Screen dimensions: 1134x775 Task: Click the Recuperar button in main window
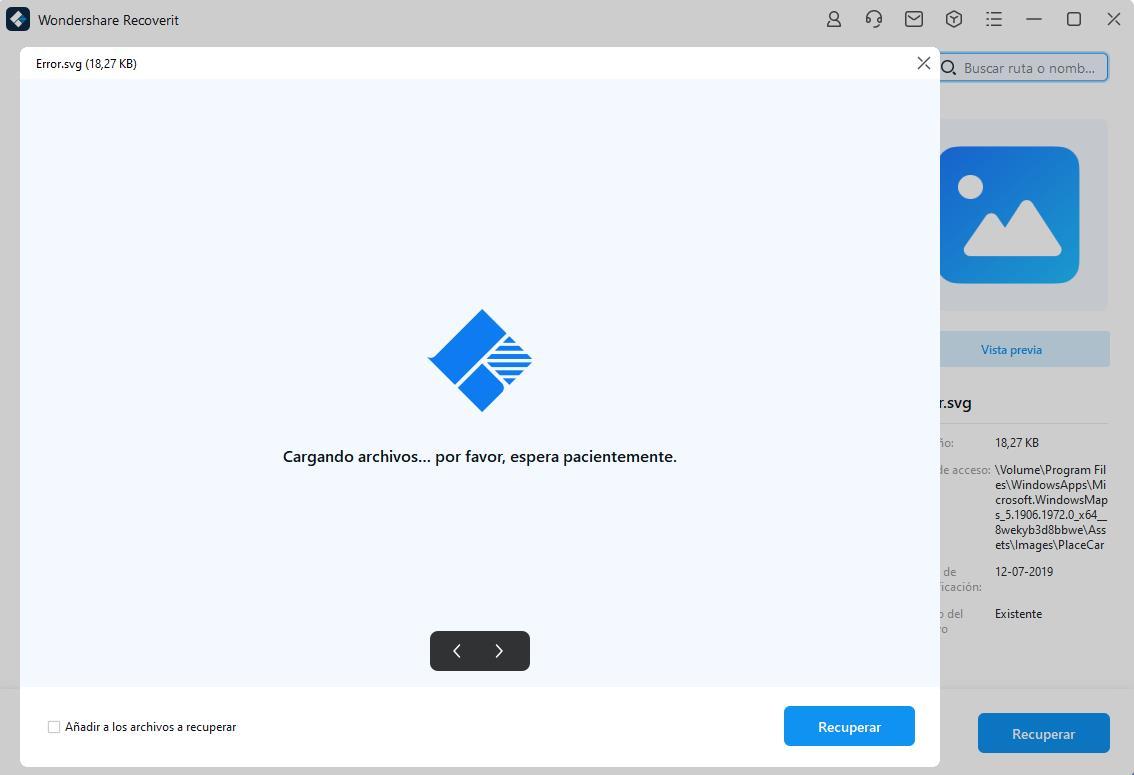coord(1043,733)
